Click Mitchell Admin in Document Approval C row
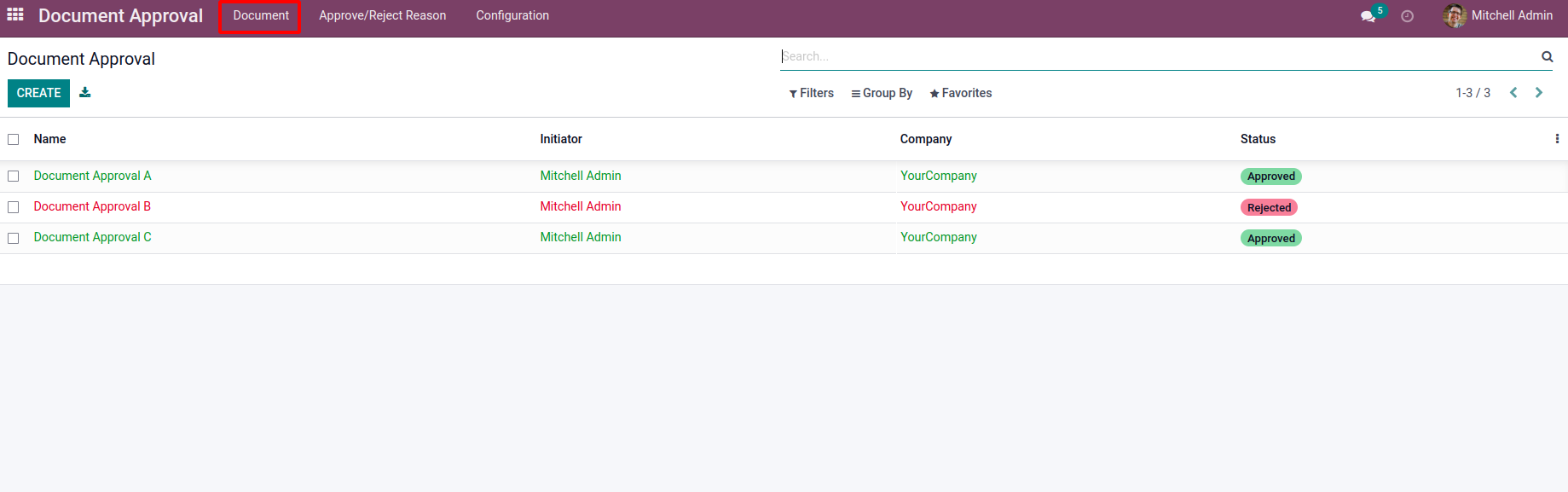1568x492 pixels. pos(581,237)
